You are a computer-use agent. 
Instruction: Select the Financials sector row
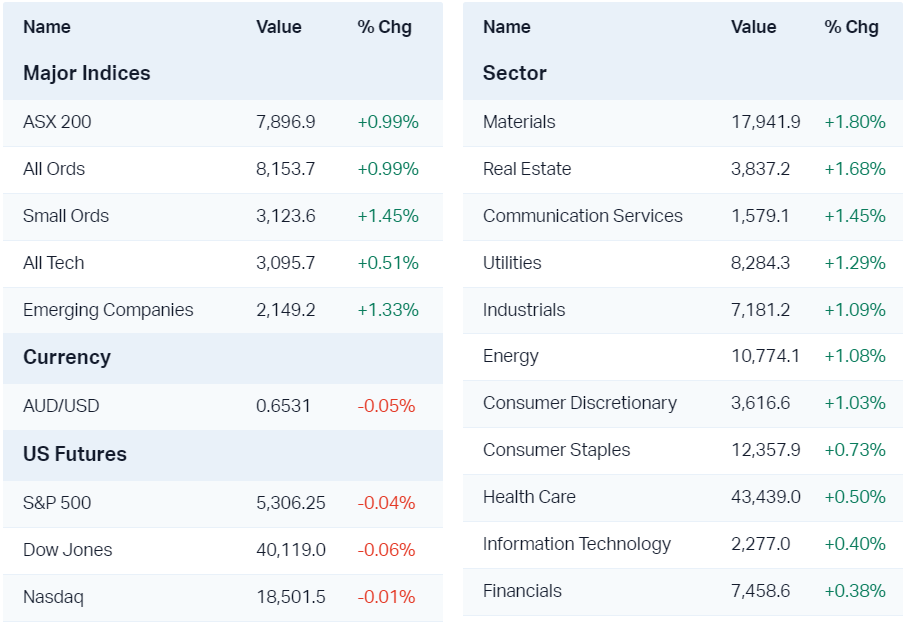(522, 591)
